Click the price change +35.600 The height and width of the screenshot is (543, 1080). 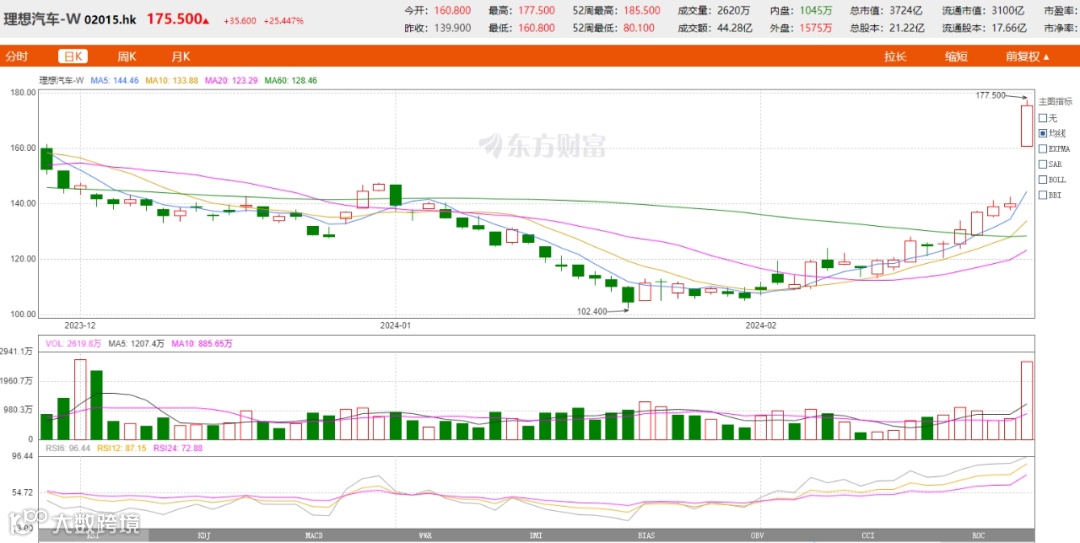pos(240,21)
